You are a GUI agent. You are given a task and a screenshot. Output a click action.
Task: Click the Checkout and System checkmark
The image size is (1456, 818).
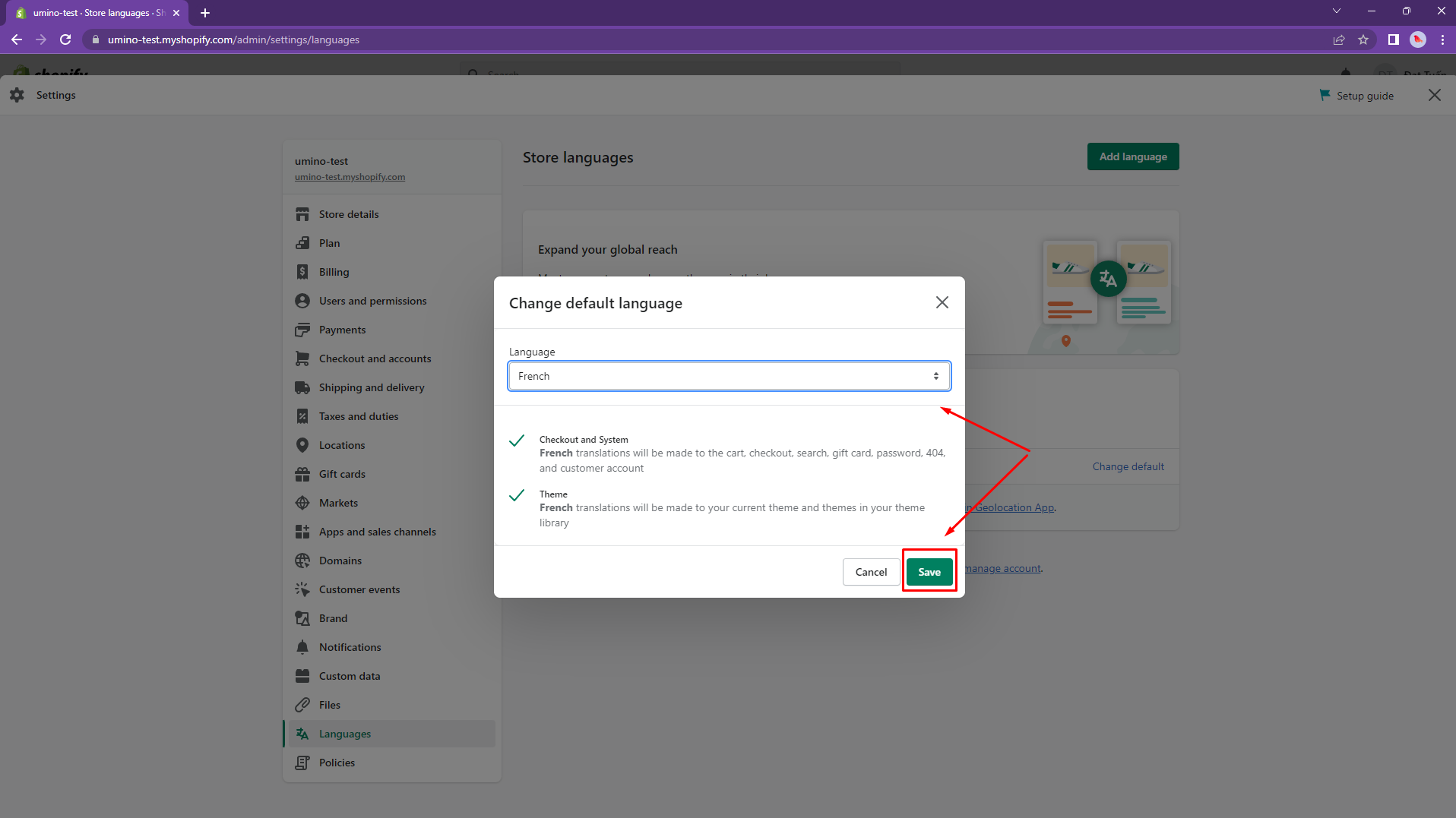tap(517, 441)
